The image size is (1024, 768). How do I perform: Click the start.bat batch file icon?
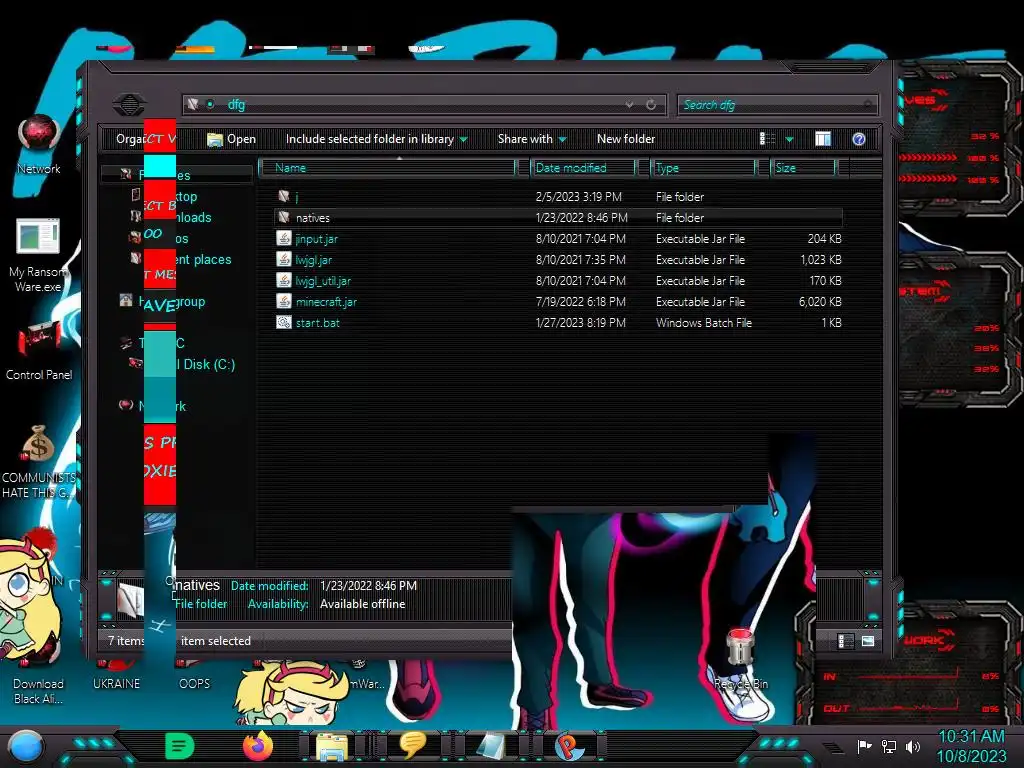click(x=283, y=322)
